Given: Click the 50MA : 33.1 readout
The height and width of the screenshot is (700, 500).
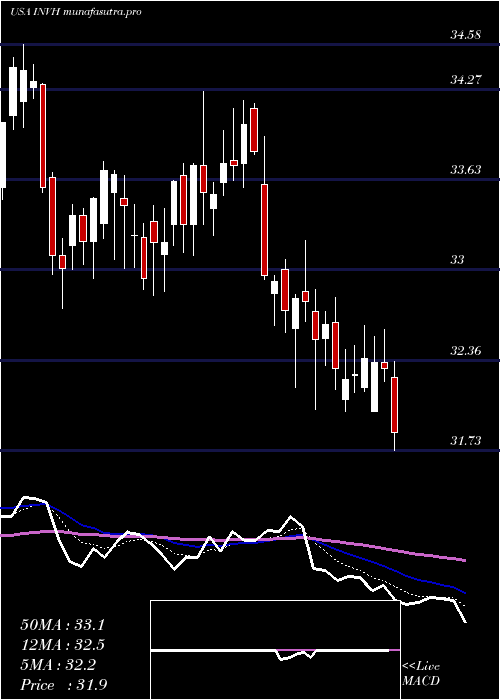Looking at the screenshot, I should 62,625.
